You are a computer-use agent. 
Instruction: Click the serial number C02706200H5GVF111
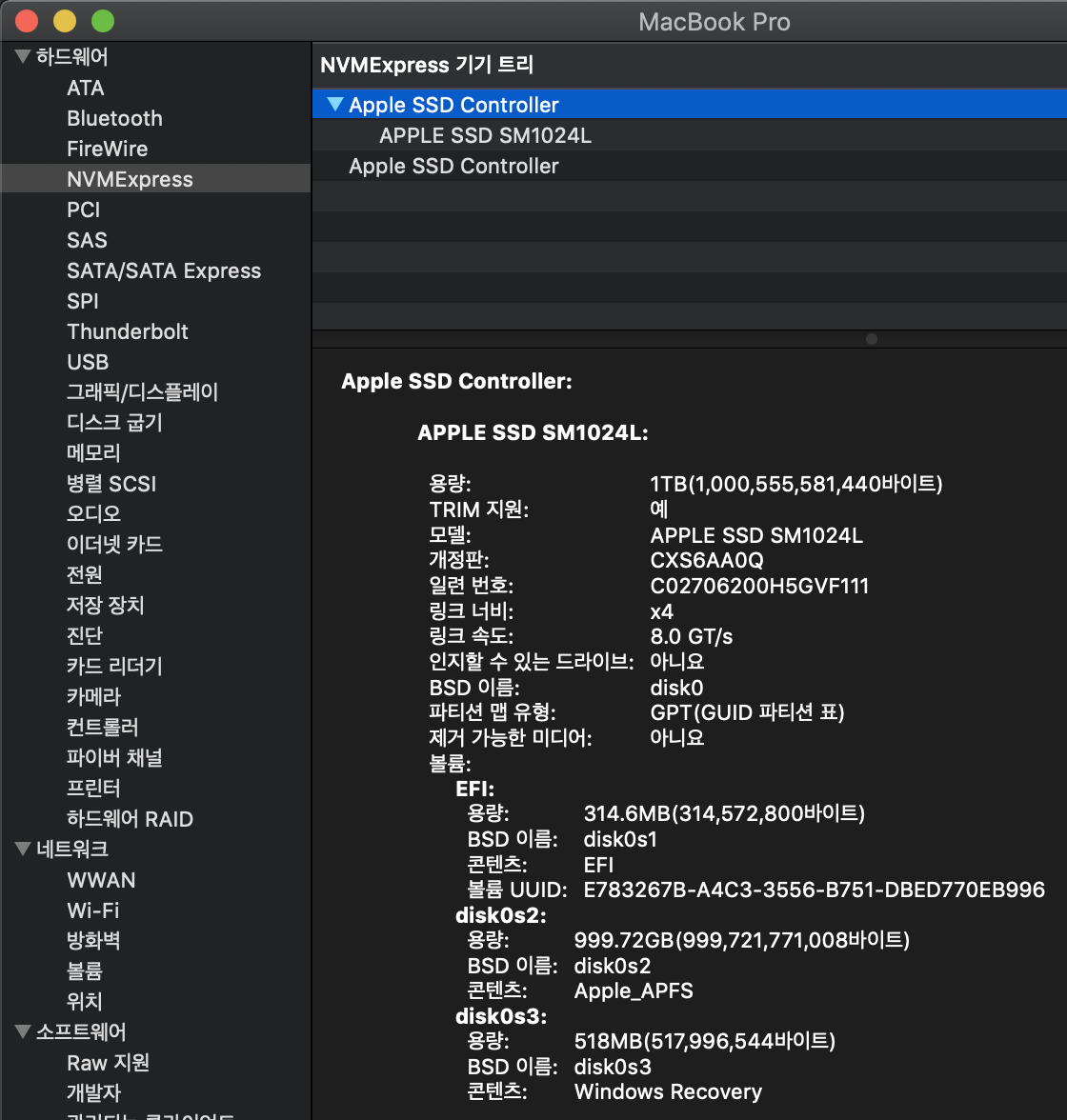[759, 587]
